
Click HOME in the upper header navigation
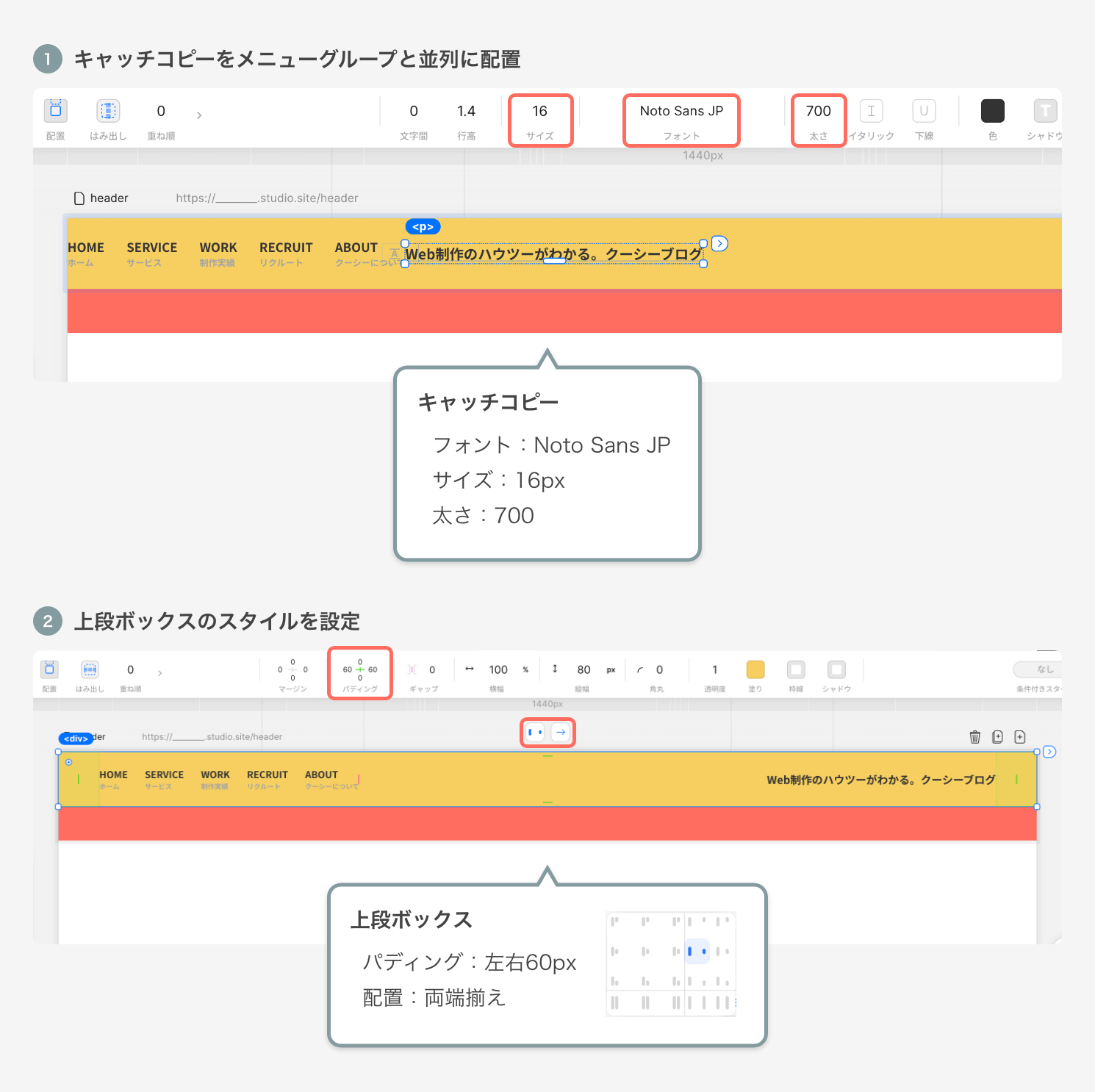86,248
